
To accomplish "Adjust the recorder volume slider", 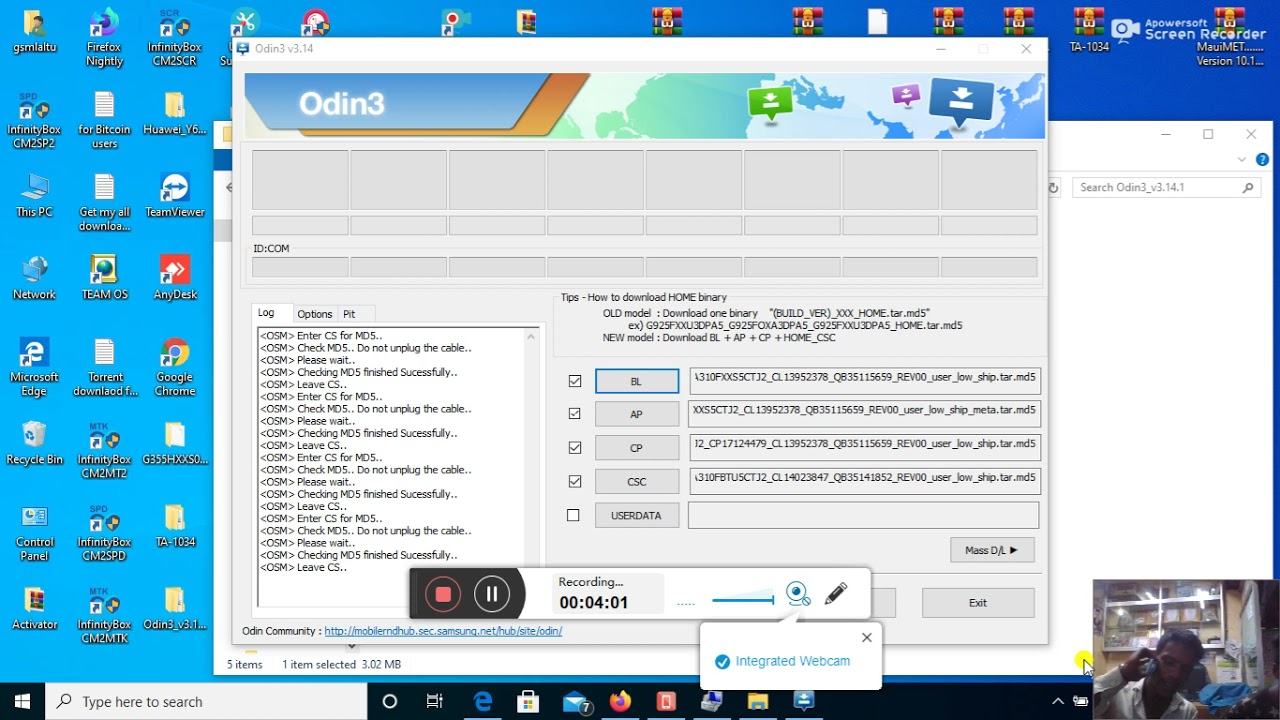I will point(742,600).
